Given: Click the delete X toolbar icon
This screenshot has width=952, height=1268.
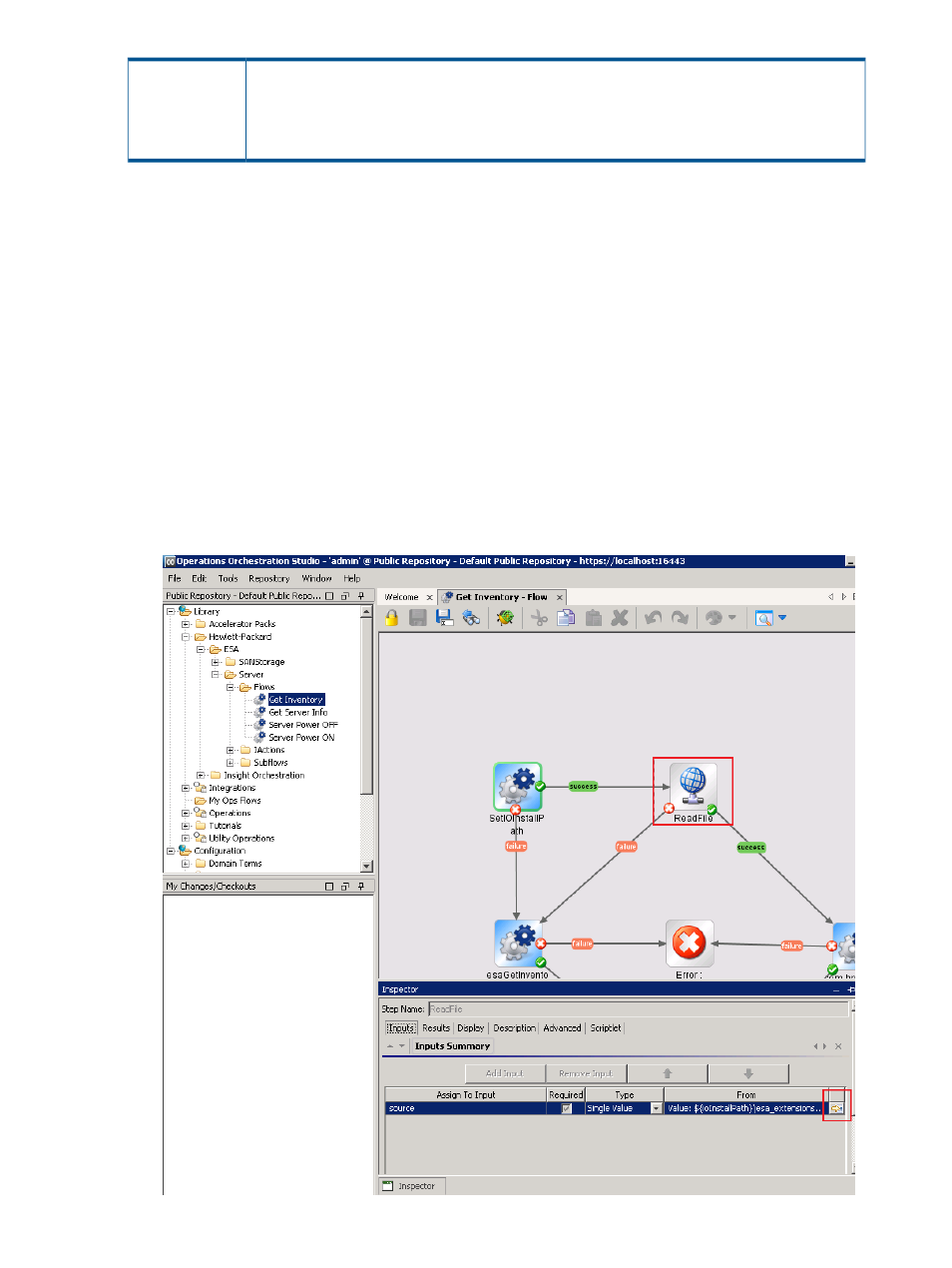Looking at the screenshot, I should (x=620, y=618).
